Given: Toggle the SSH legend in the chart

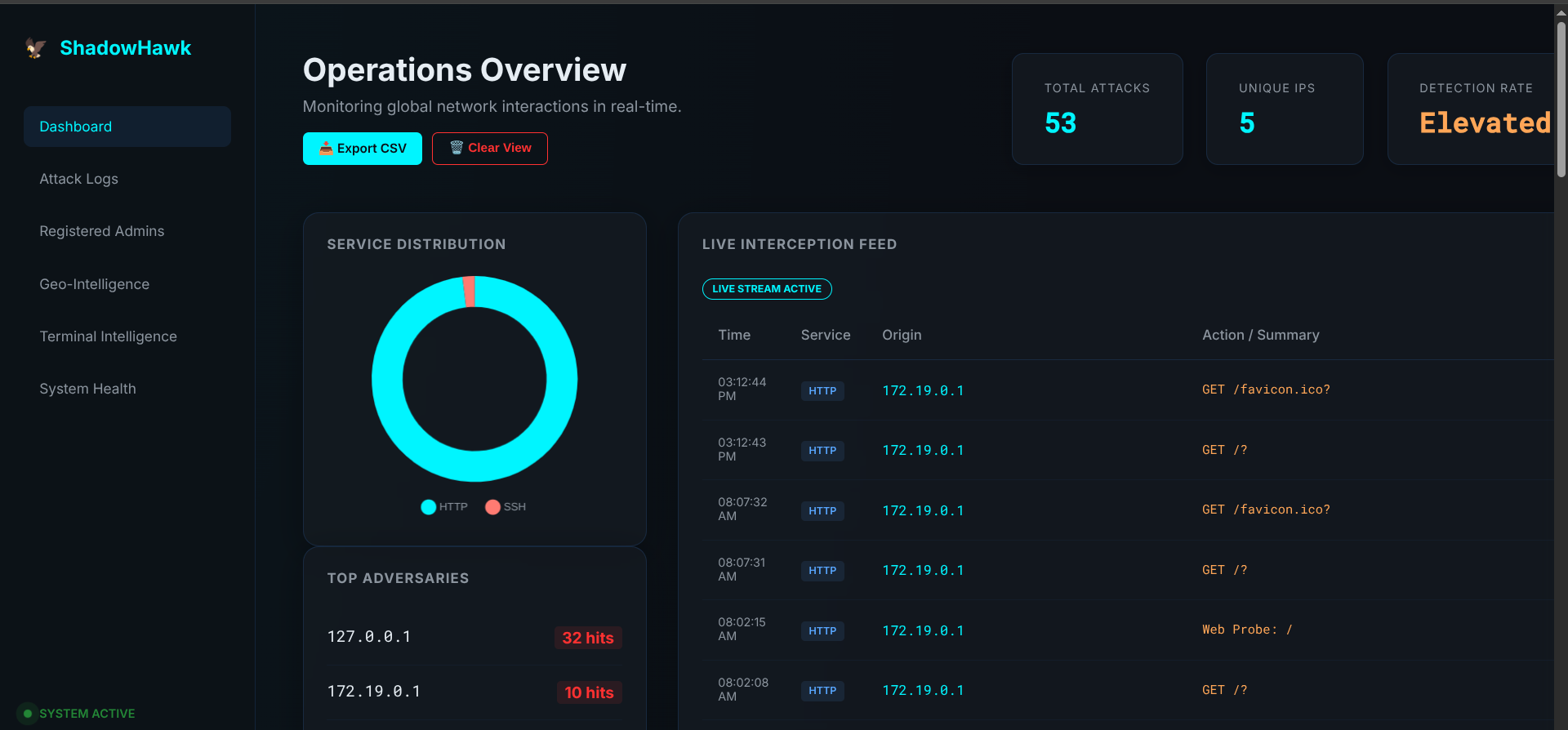Looking at the screenshot, I should (506, 507).
